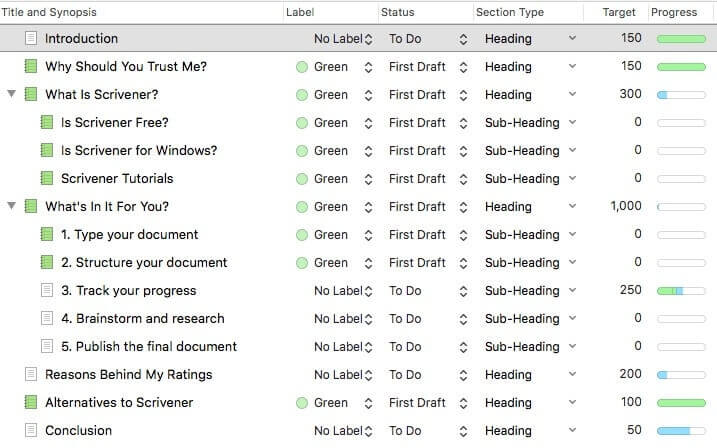Click the green document icon for Why Should You Trust Me?
717x448 pixels.
point(31,66)
